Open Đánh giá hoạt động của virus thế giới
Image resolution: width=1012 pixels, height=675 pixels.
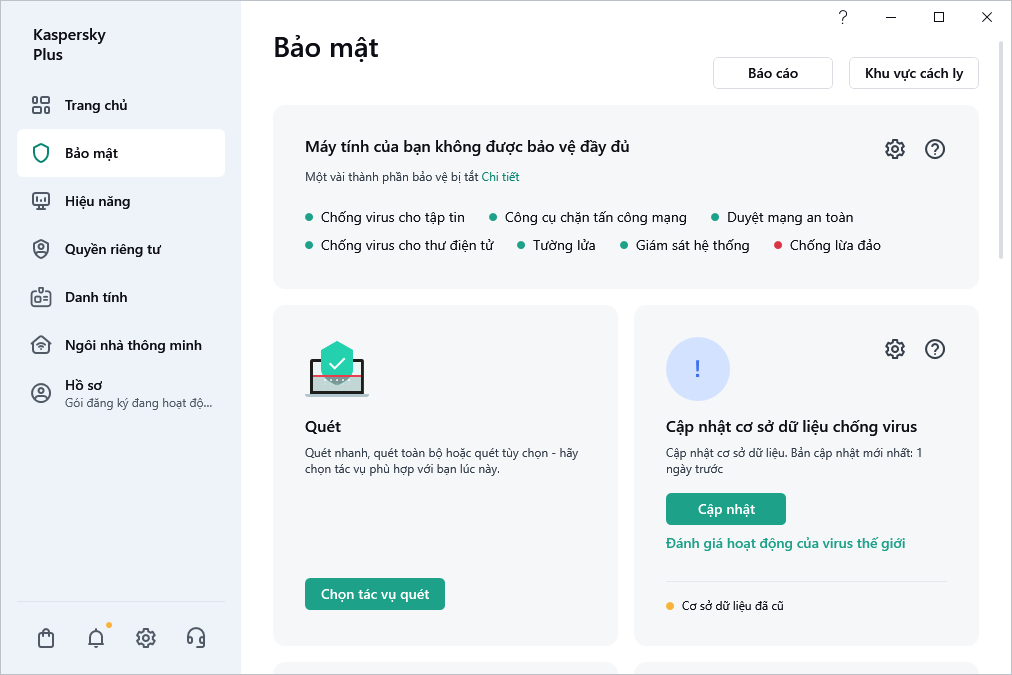[786, 543]
